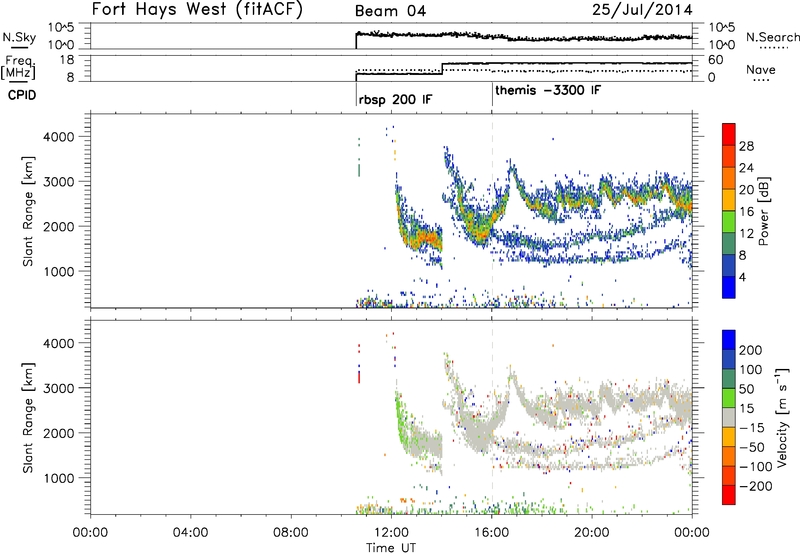Click the 'Velocity [m s^-1]' colorbar title
Image resolution: width=800 pixels, height=554 pixels.
click(782, 417)
